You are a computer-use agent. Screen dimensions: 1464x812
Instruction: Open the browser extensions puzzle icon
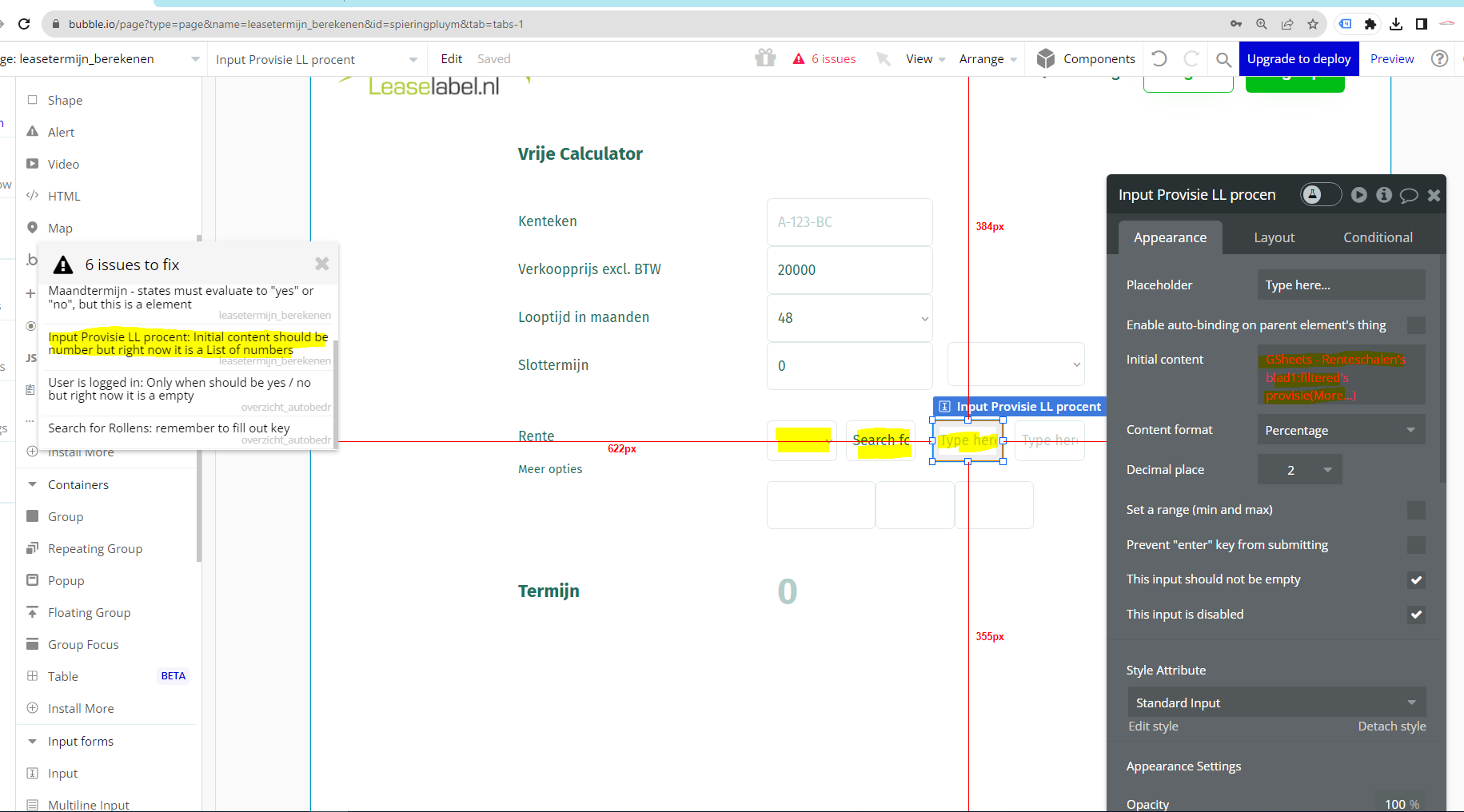pyautogui.click(x=1370, y=24)
